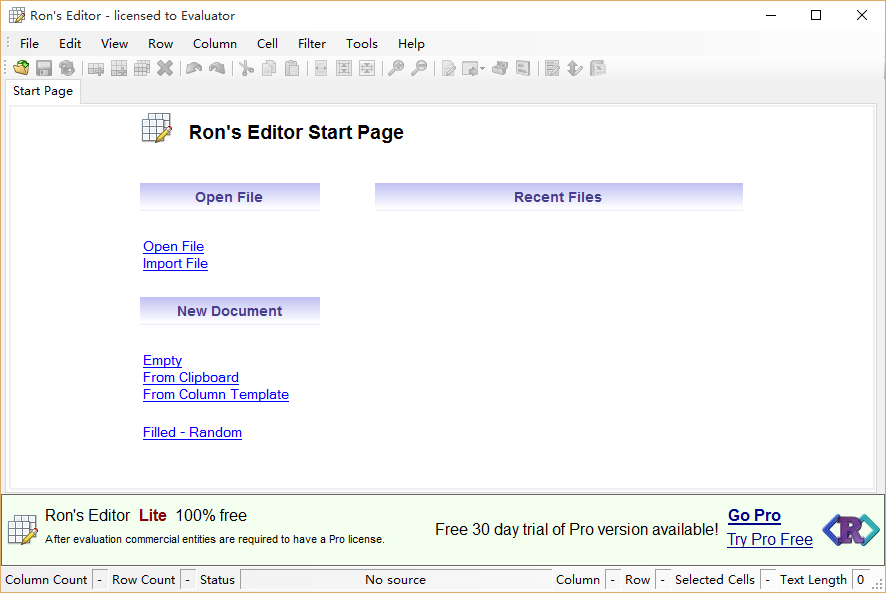Click the 'No source' status field
886x593 pixels.
[x=396, y=579]
